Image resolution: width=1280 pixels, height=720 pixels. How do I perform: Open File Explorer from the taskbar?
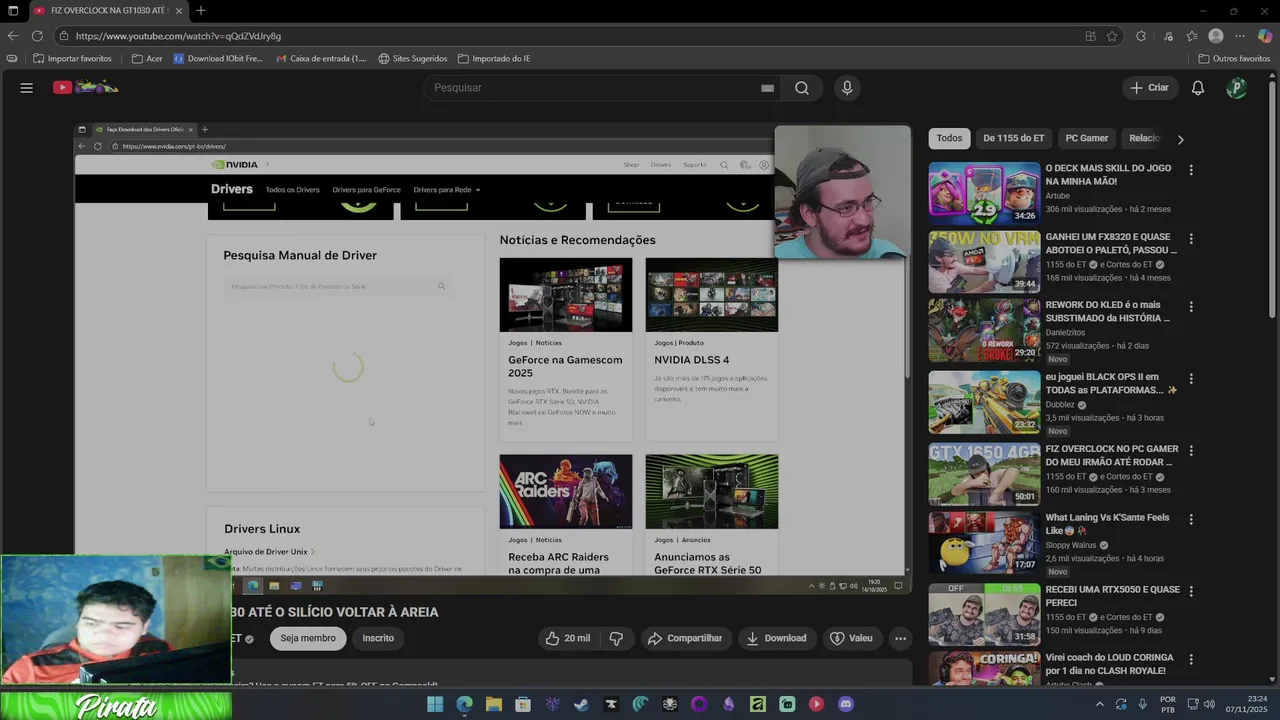pyautogui.click(x=493, y=704)
